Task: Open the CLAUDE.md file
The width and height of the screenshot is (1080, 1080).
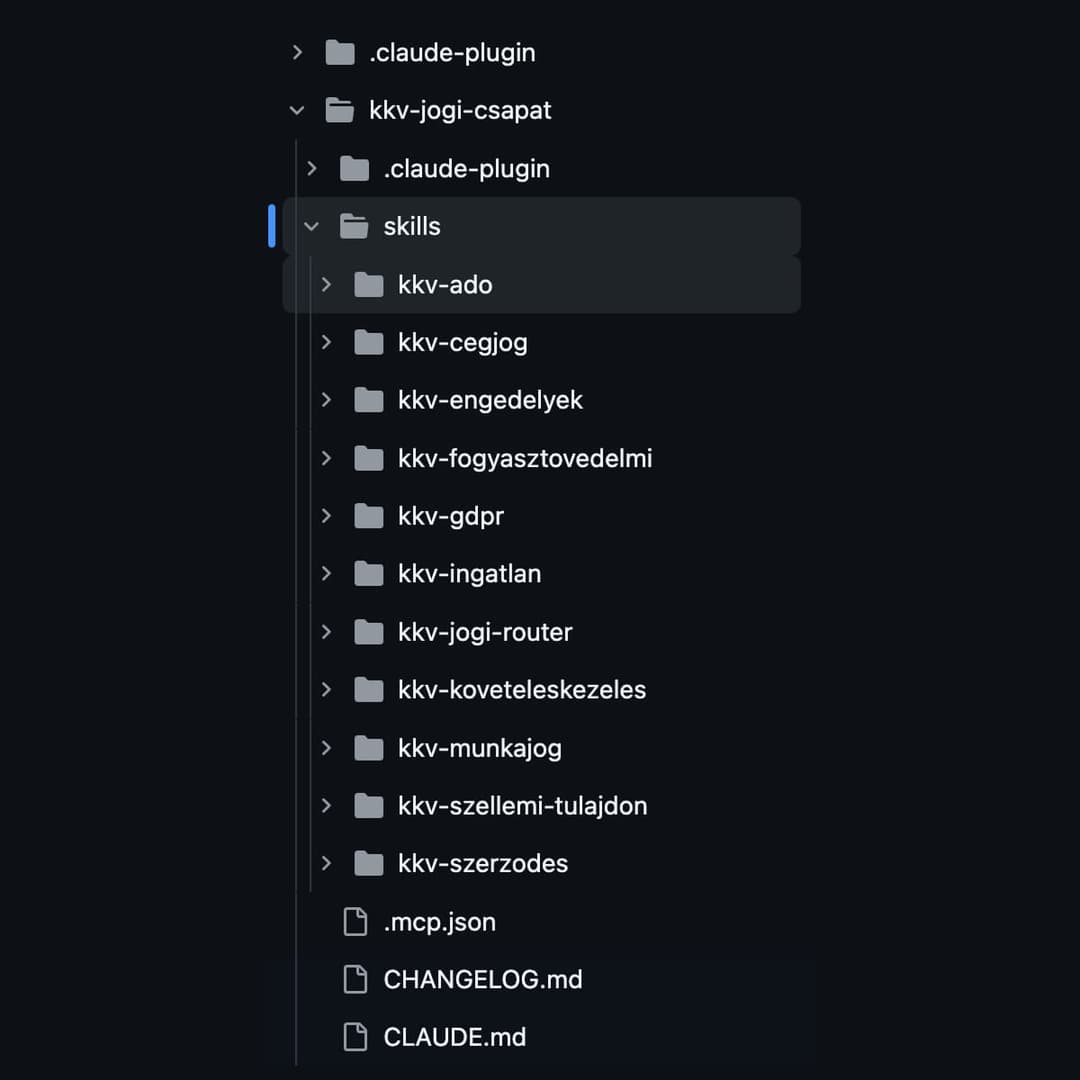Action: point(455,1037)
